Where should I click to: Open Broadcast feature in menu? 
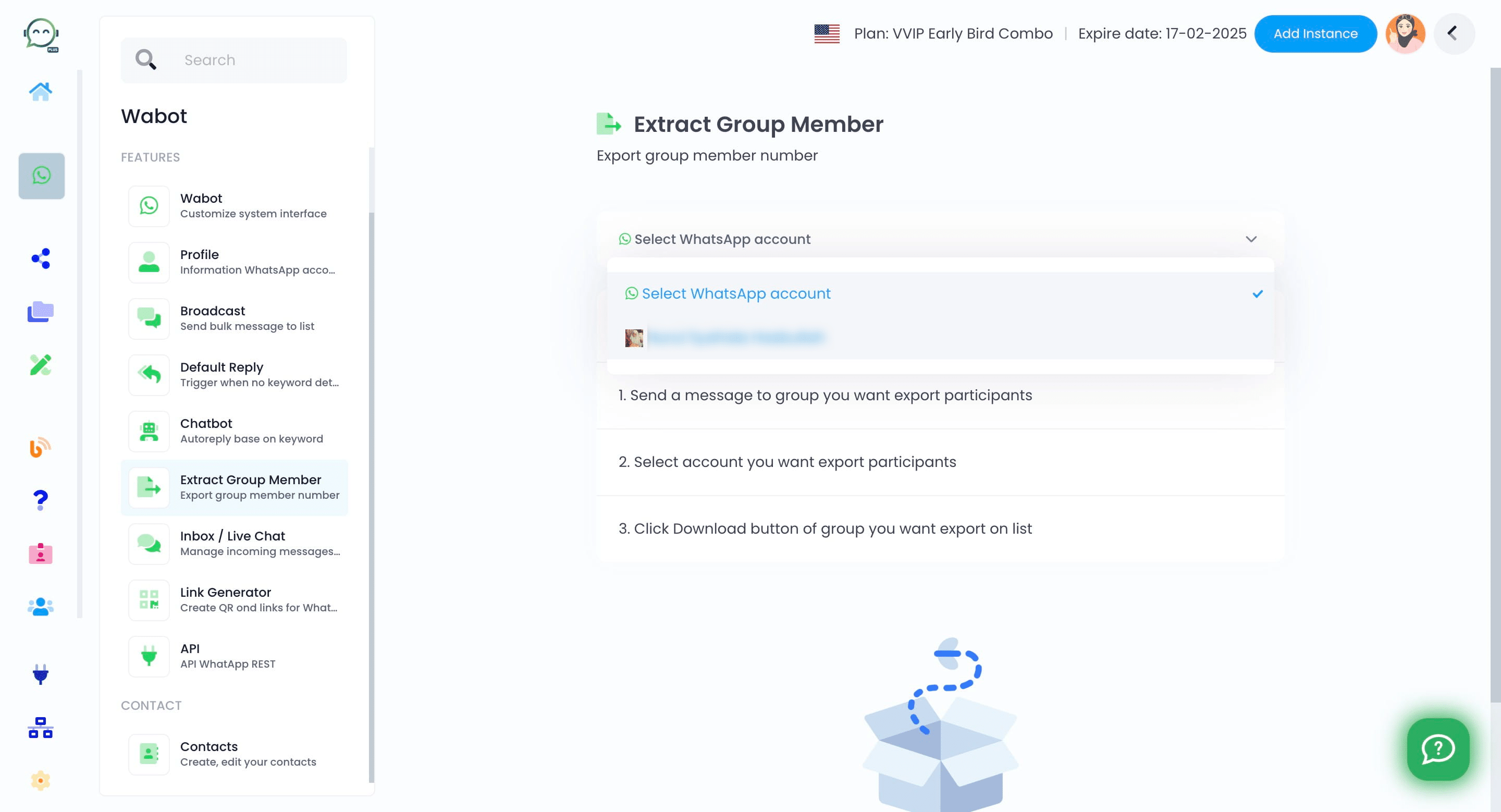pos(234,318)
